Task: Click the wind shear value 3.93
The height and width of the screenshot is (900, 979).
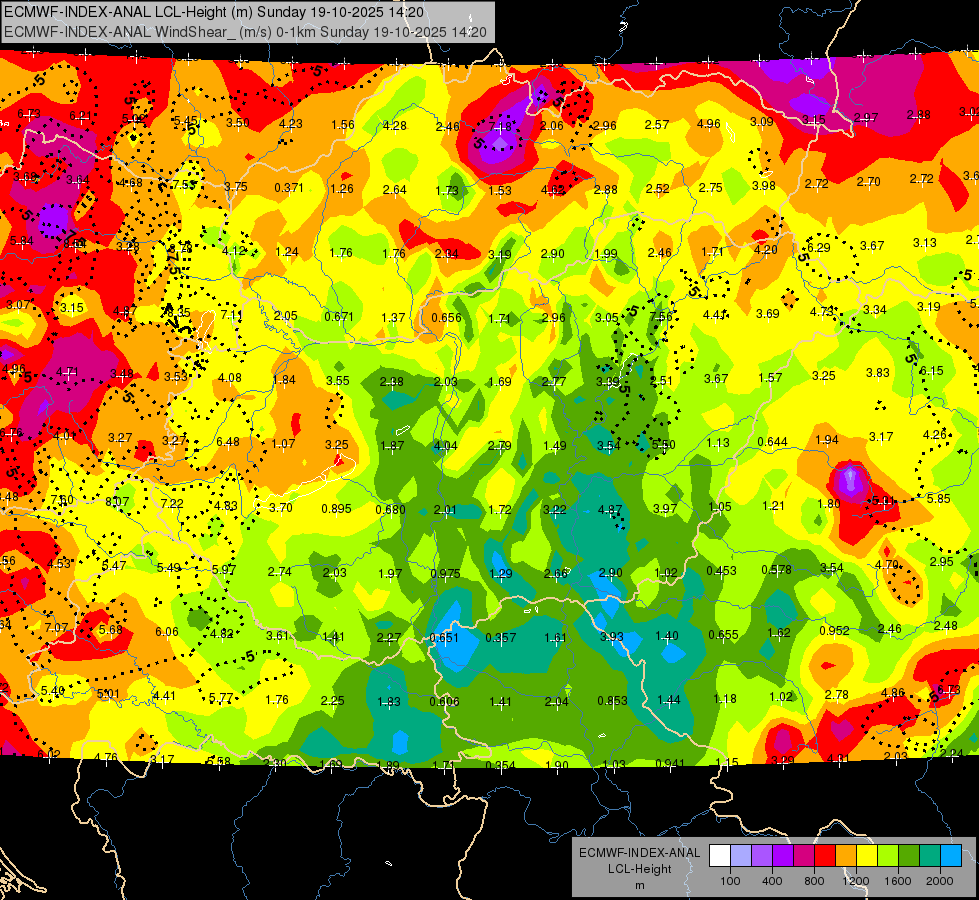Action: [x=612, y=636]
